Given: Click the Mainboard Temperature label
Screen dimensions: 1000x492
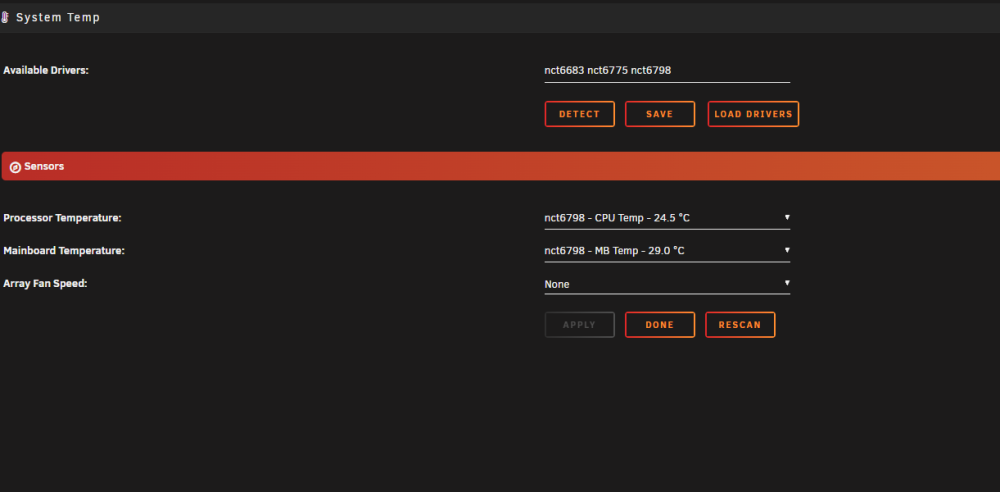Looking at the screenshot, I should tap(64, 251).
